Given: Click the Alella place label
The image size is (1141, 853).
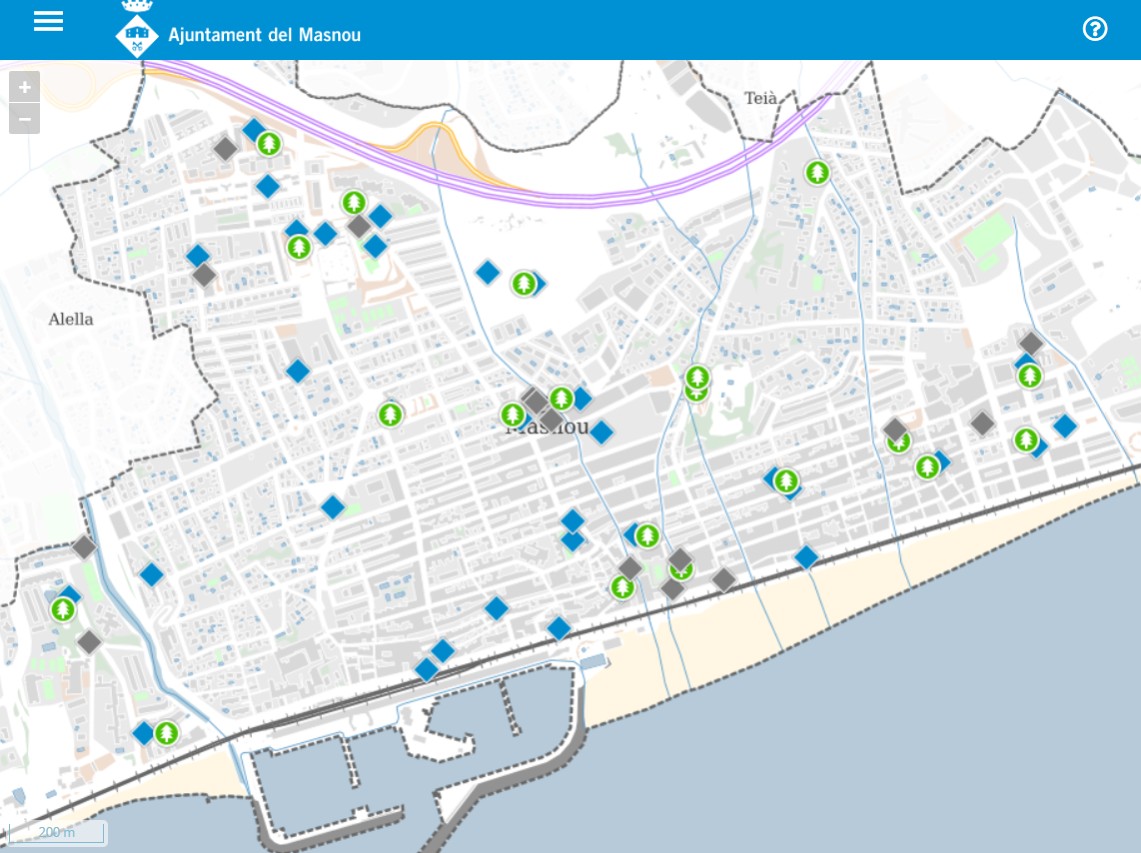Looking at the screenshot, I should coord(71,319).
